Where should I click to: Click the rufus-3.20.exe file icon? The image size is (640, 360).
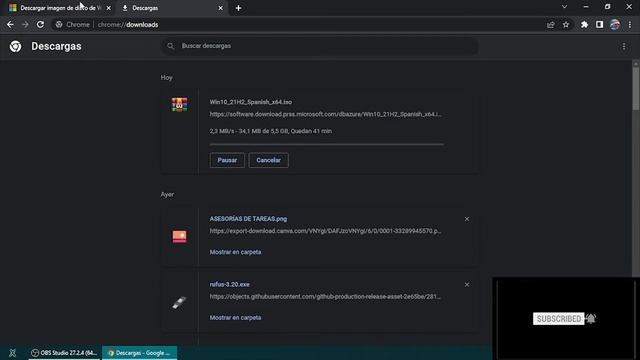[x=179, y=302]
